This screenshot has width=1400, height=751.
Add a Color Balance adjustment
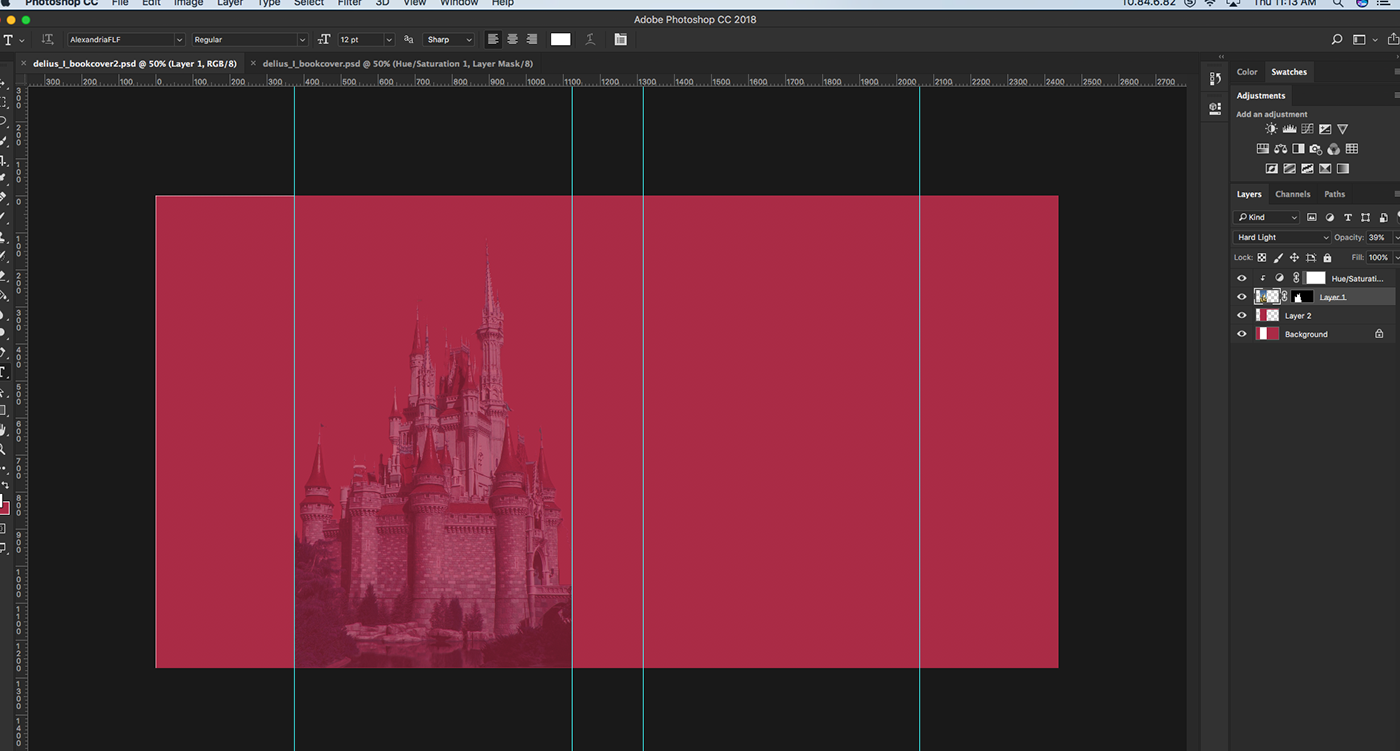tap(1280, 149)
